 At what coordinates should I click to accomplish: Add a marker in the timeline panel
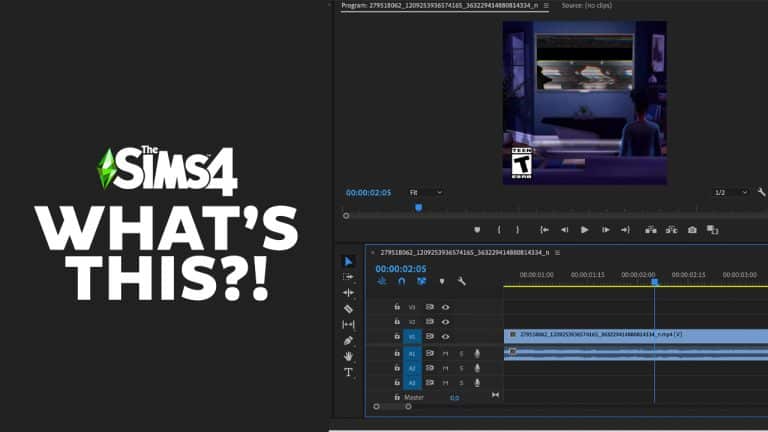click(442, 281)
